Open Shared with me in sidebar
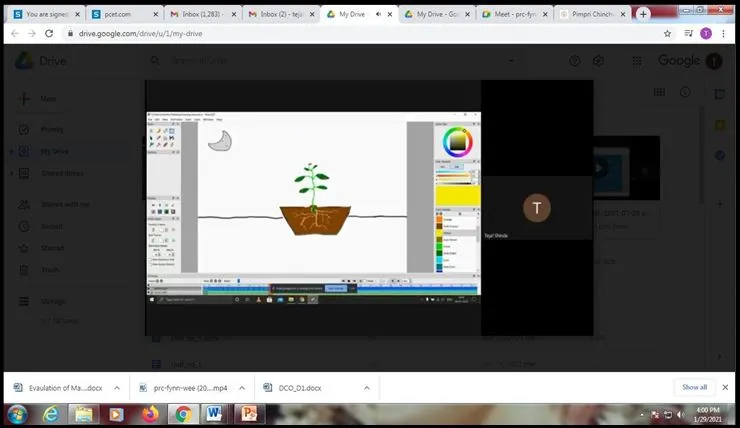740x428 pixels. pyautogui.click(x=65, y=204)
